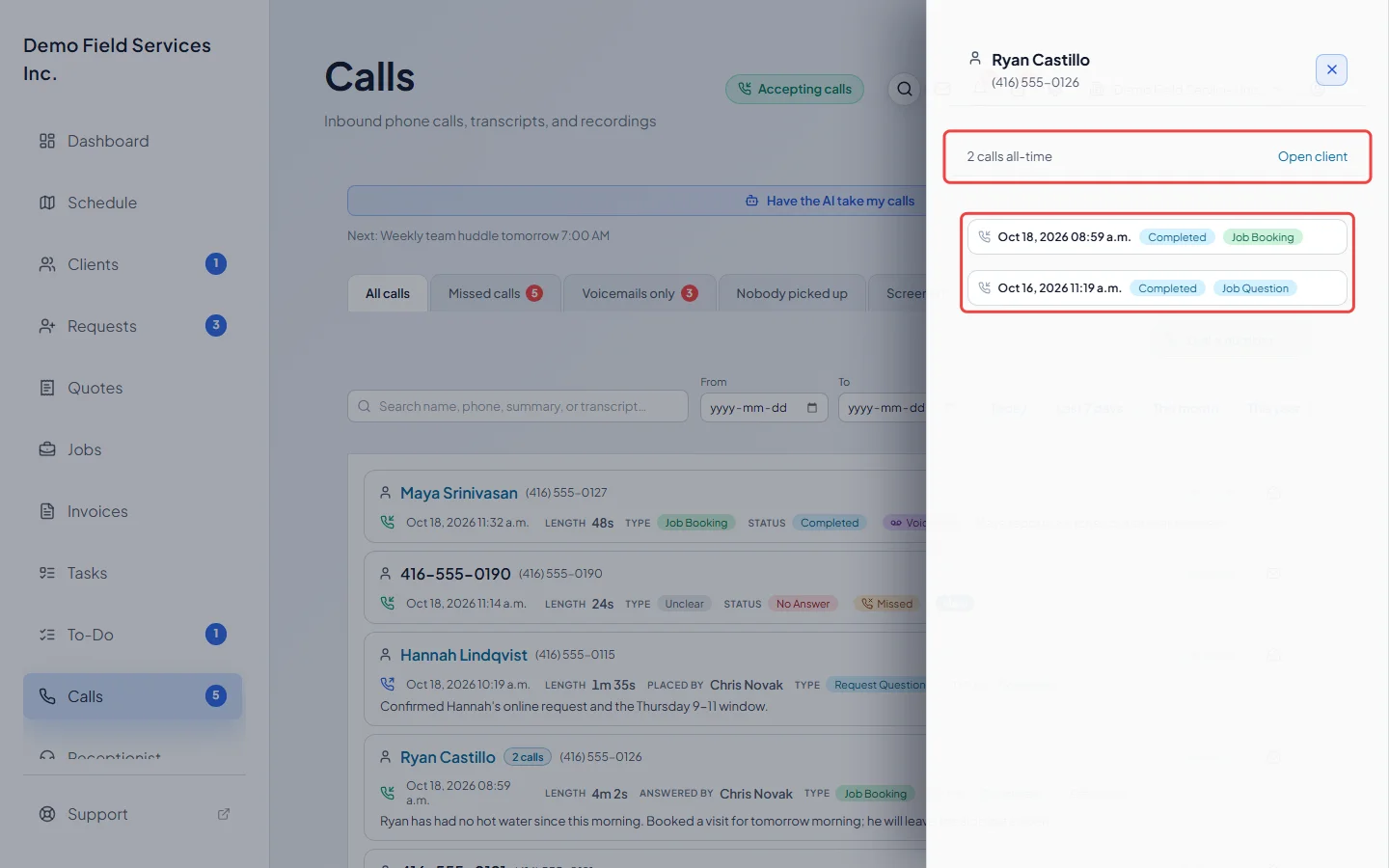Select the Nobody picked up tab
The image size is (1389, 868).
[792, 293]
